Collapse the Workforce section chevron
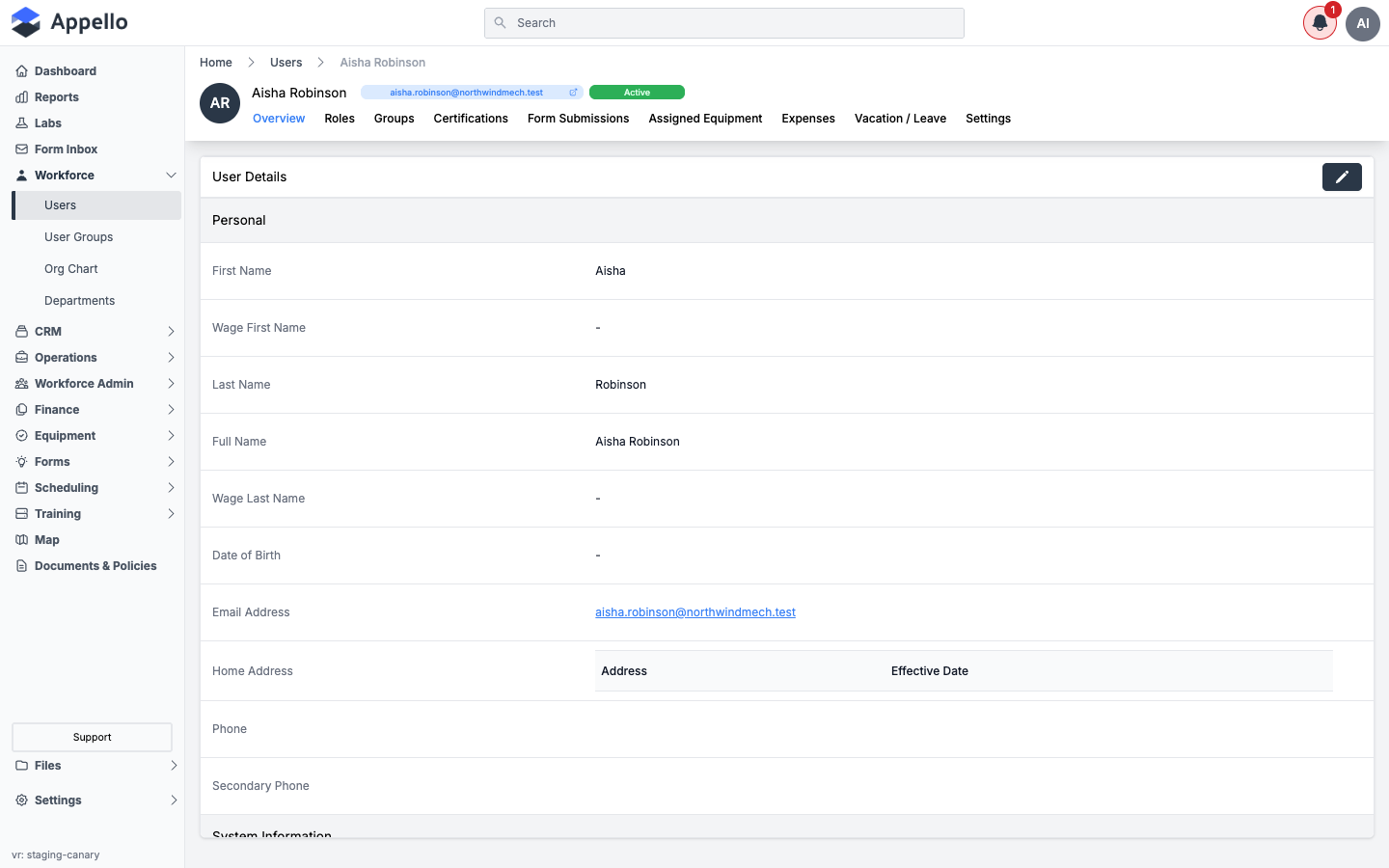The image size is (1389, 868). click(171, 176)
